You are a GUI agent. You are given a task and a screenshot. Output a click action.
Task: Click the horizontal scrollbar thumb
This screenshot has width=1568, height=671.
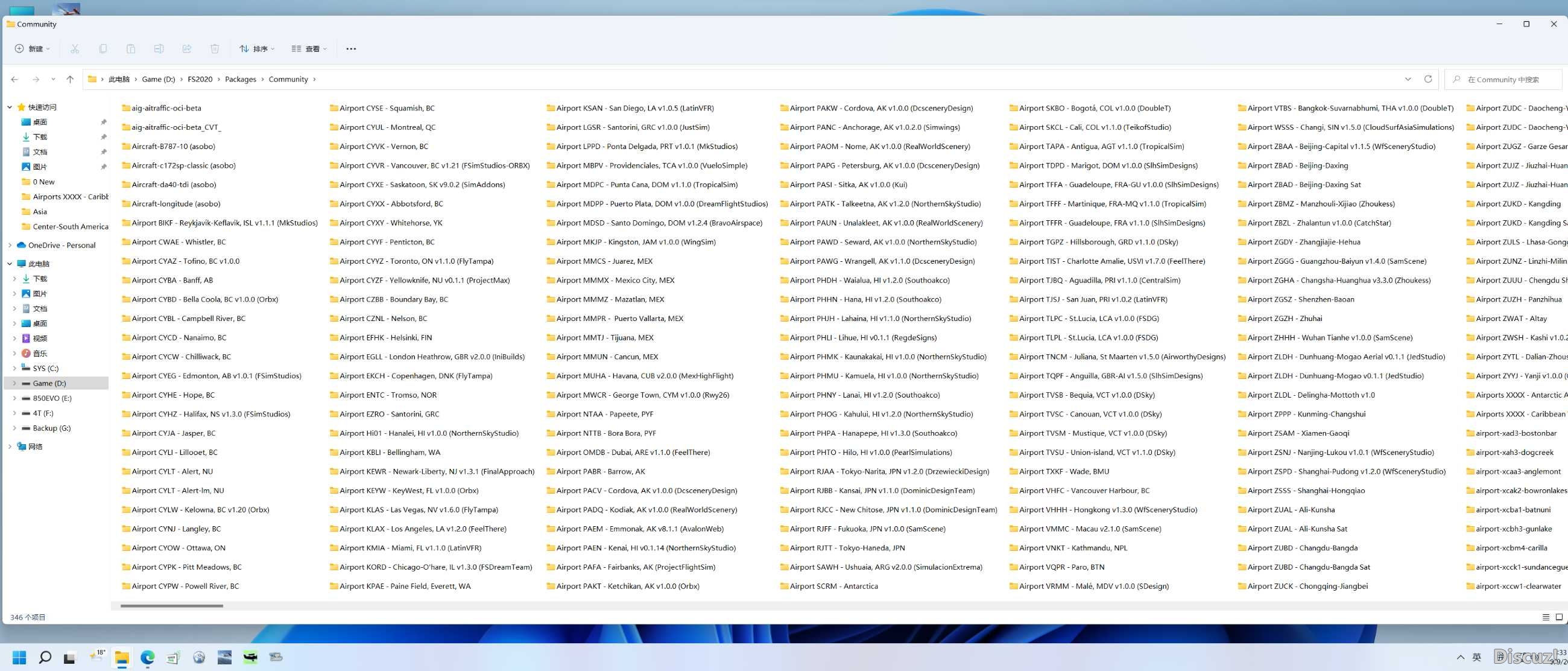172,606
